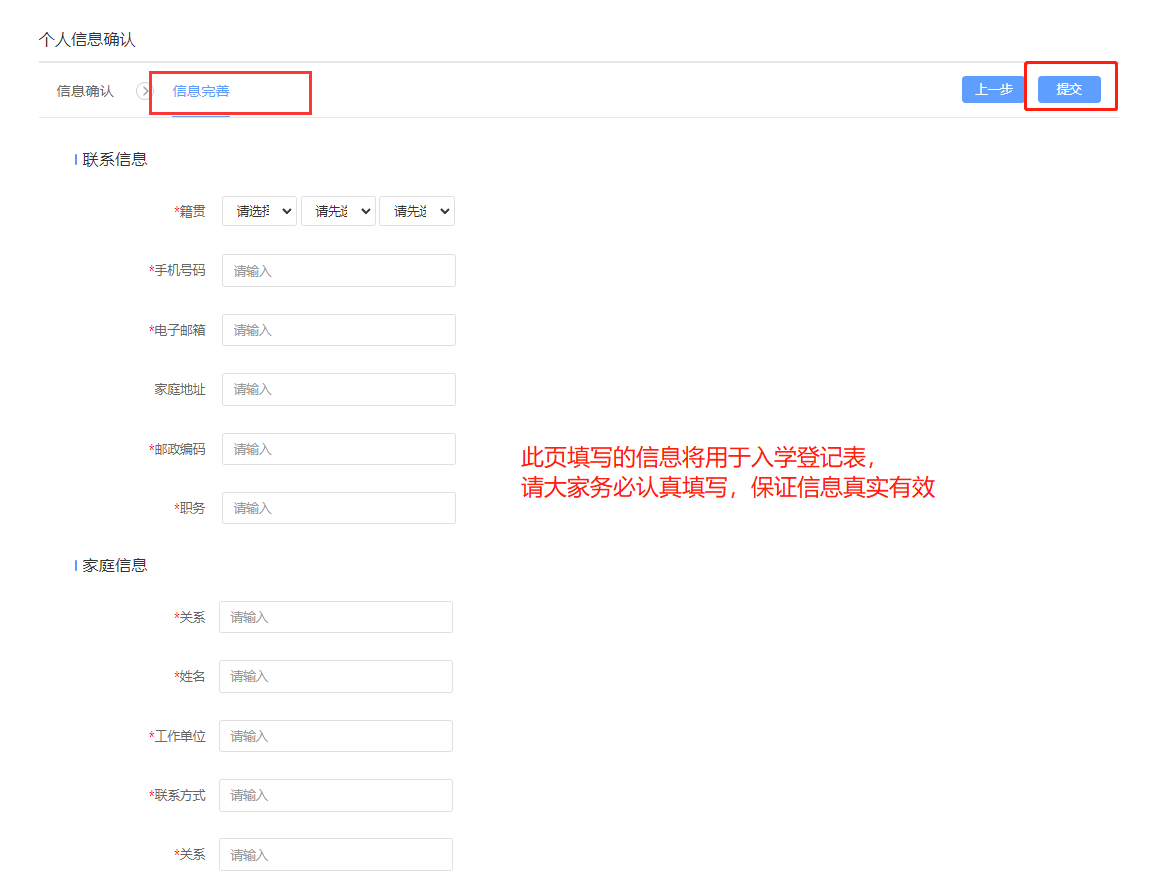Focus the 姓名 input field
This screenshot has height=880, width=1164.
[x=336, y=677]
